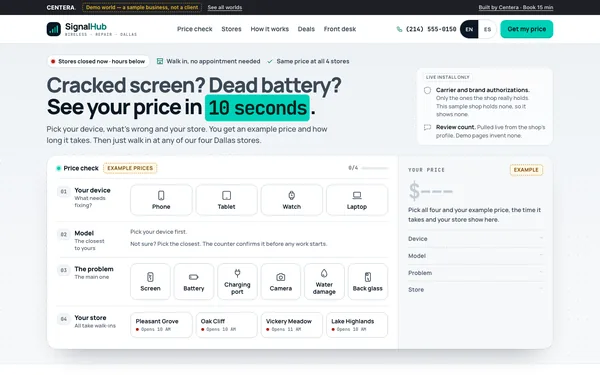Click the Model summary row
Screen dimensions: 600x375
coord(475,256)
